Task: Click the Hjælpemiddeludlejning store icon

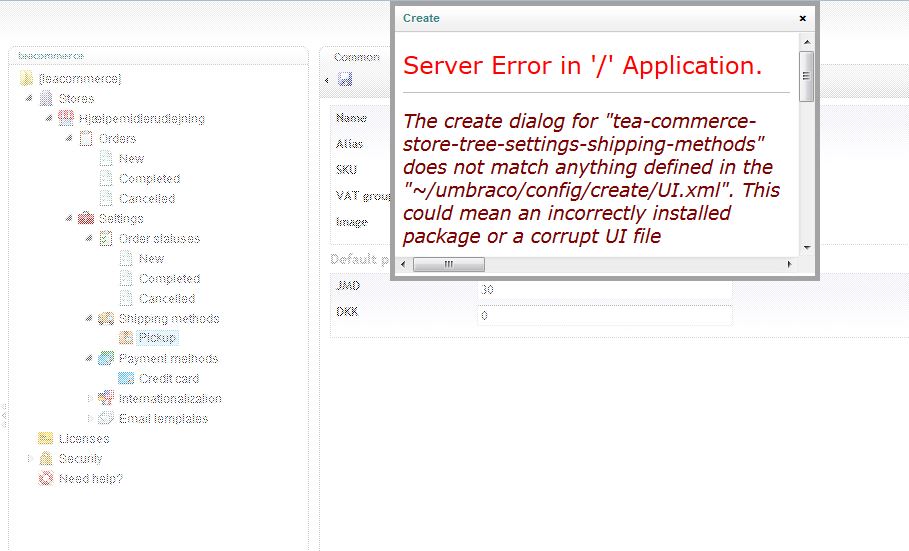Action: (66, 118)
